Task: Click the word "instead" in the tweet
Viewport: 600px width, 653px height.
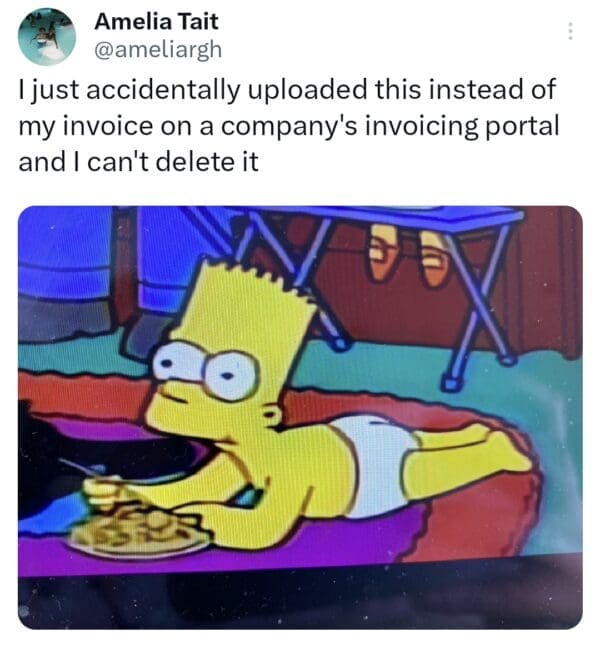Action: coord(476,90)
